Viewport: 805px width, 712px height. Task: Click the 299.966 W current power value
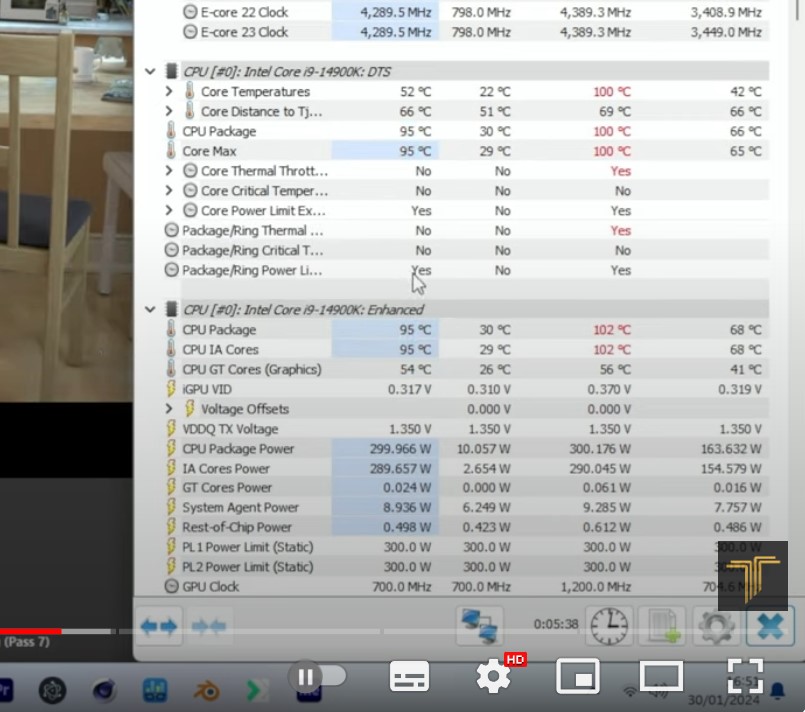click(x=400, y=449)
